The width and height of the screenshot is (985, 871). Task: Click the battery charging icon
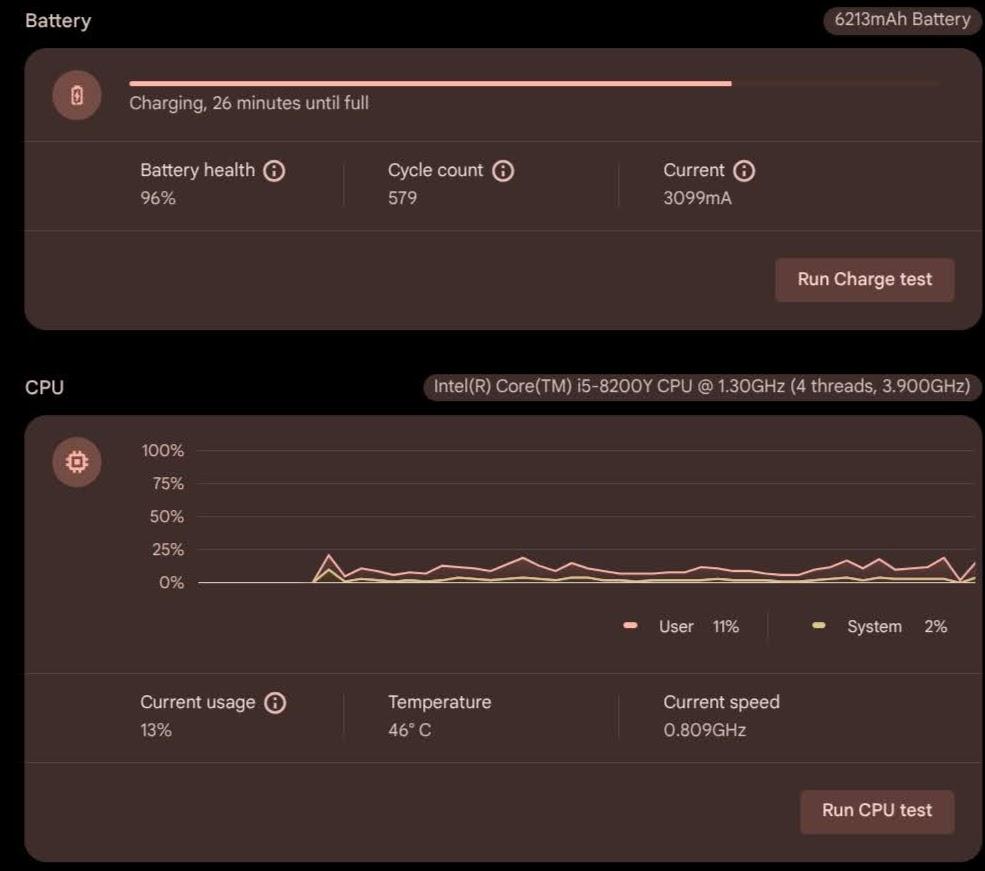[x=77, y=96]
